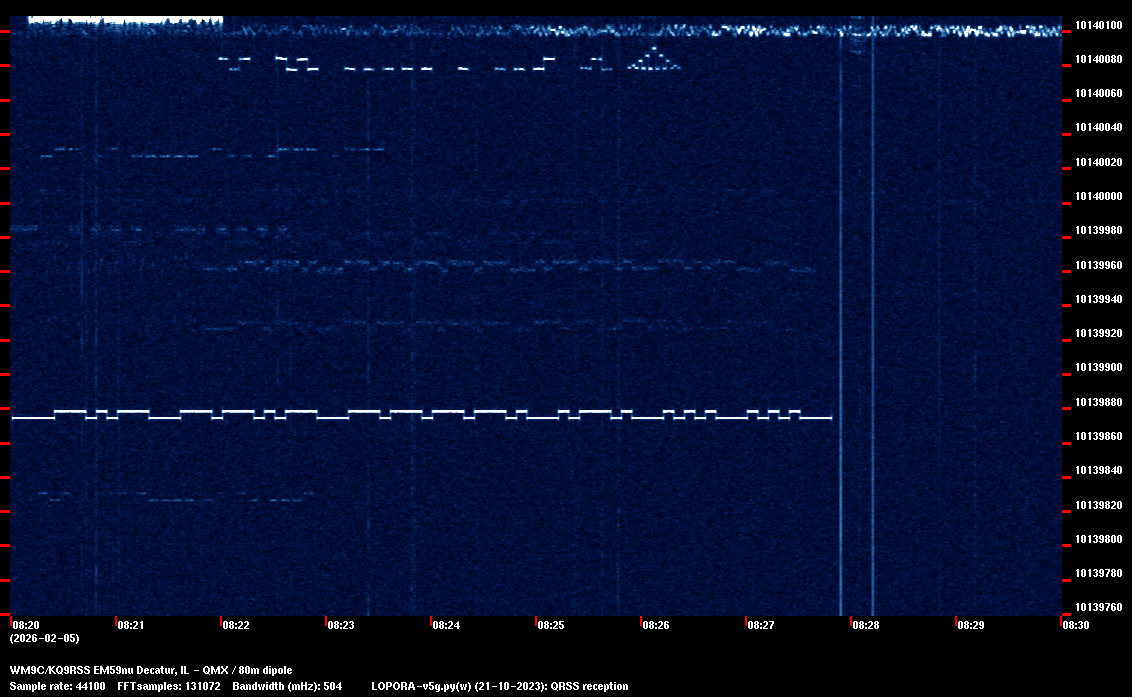This screenshot has height=697, width=1132.
Task: Select the 10139960 frequency scale label
Action: [1097, 265]
